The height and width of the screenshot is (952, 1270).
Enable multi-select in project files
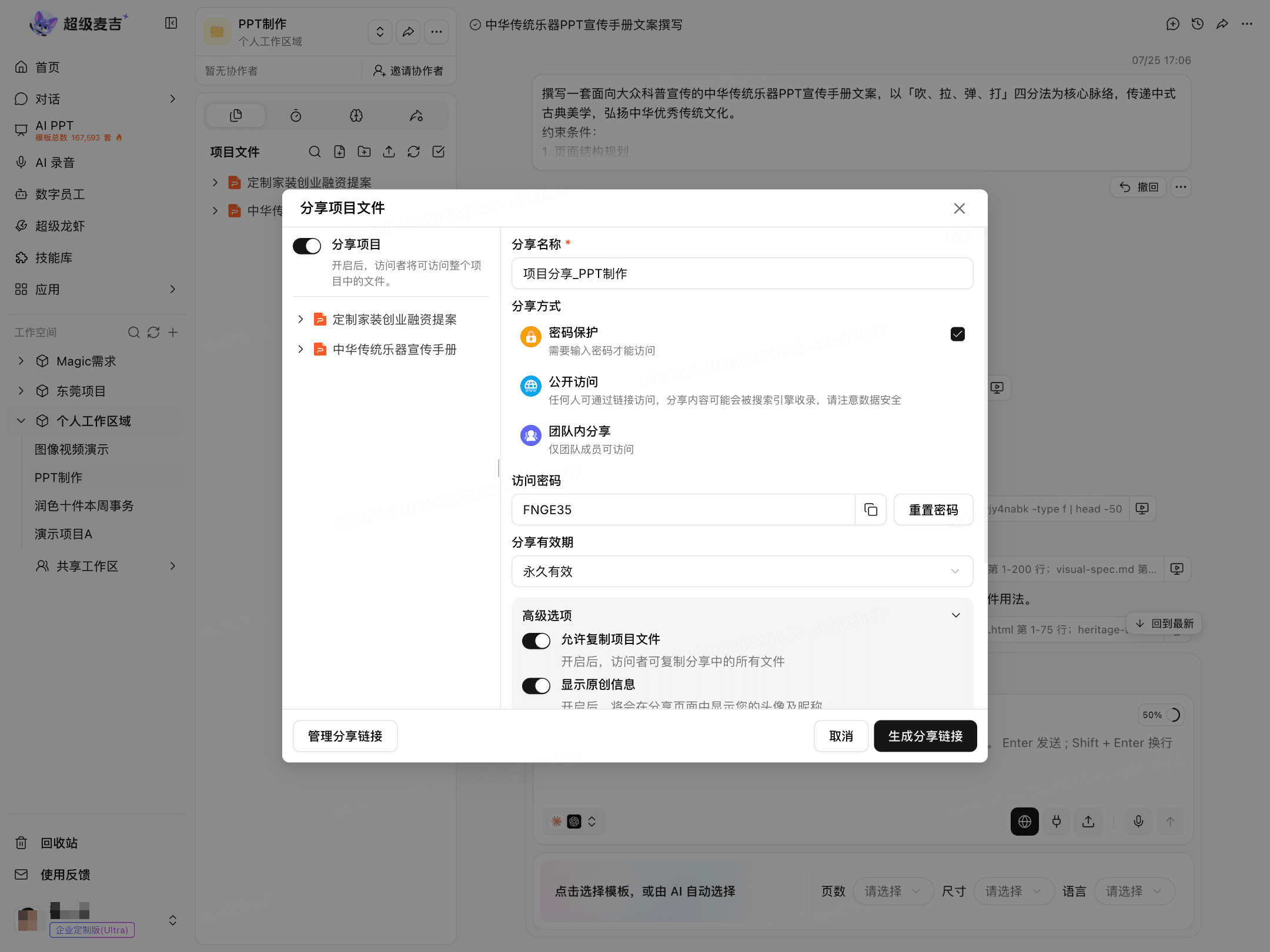click(x=438, y=152)
